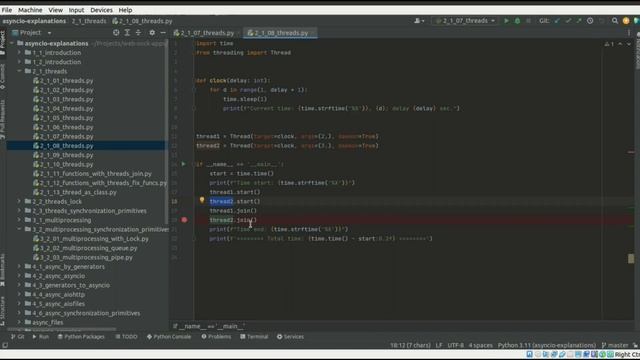Expand all in Project panel
The width and height of the screenshot is (640, 360).
127,33
